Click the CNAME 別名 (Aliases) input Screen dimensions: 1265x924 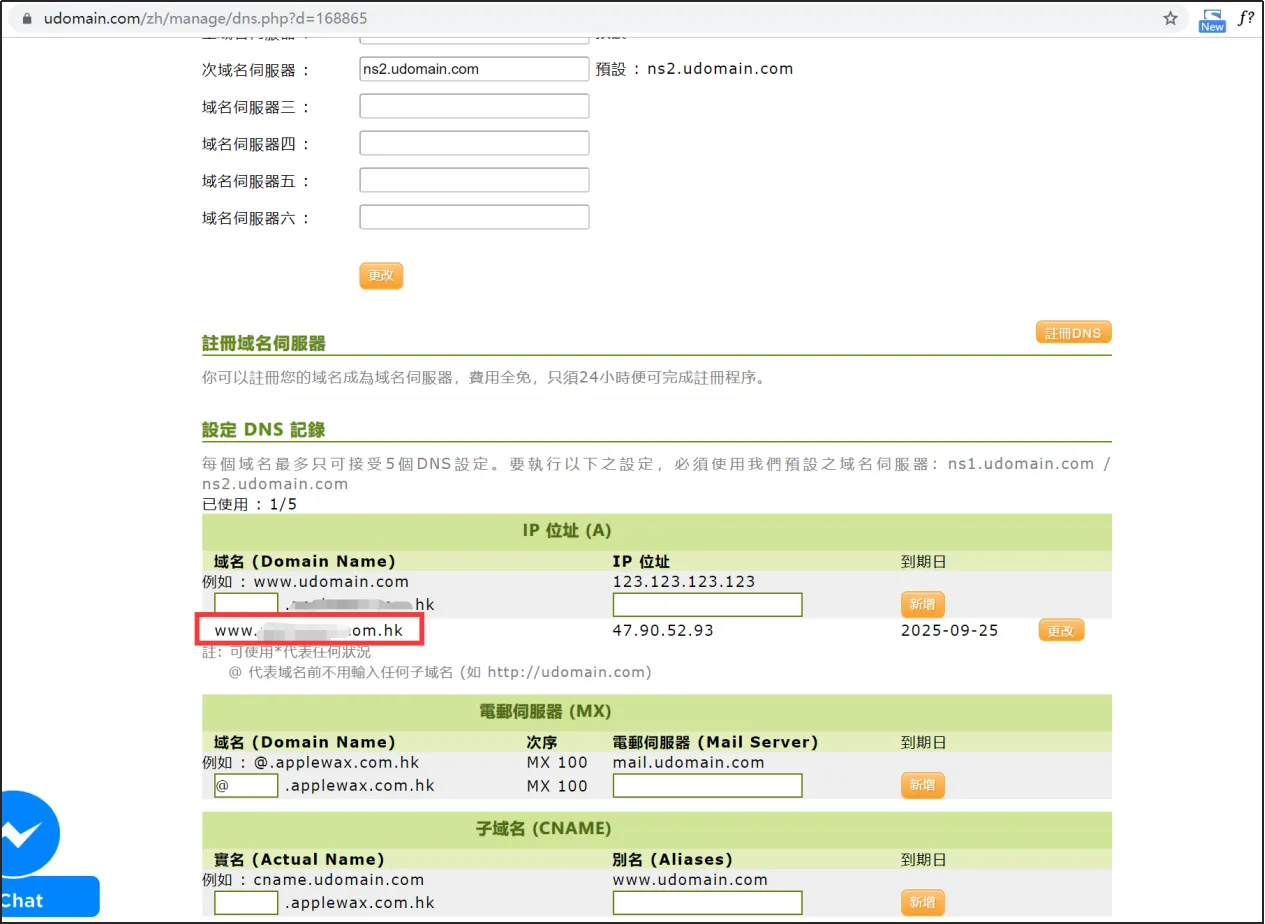[x=707, y=902]
